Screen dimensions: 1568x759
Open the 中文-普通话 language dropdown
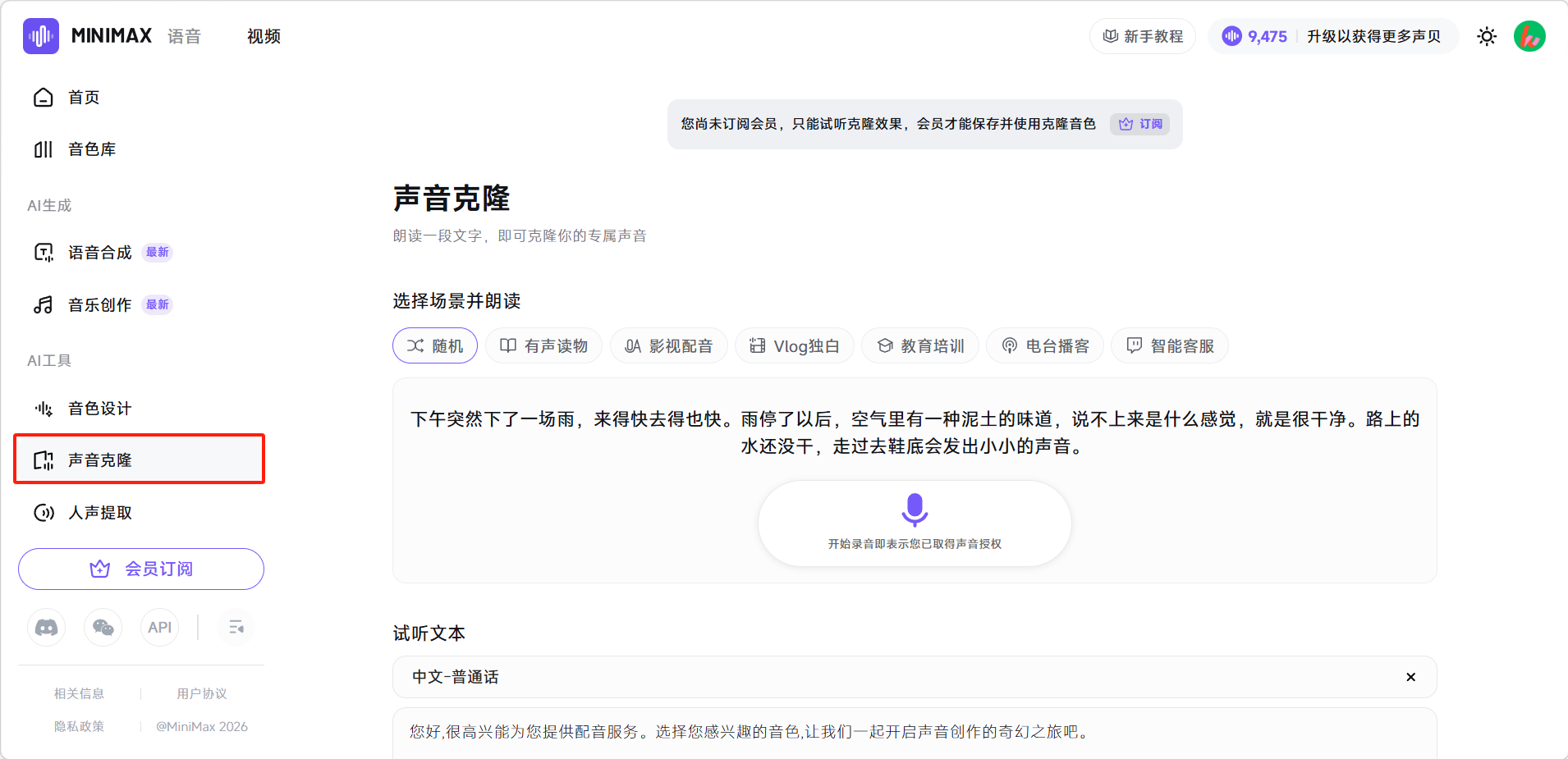point(903,677)
